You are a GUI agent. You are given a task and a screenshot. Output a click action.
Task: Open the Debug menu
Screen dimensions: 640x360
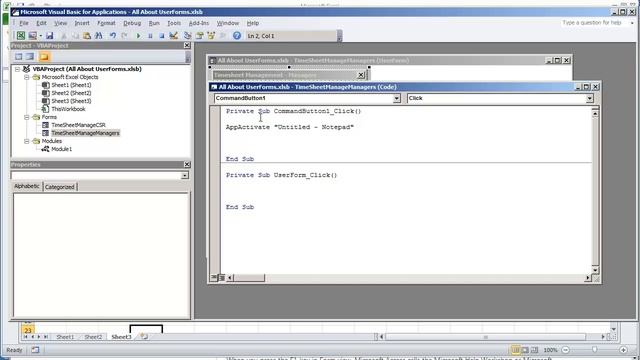coord(132,23)
